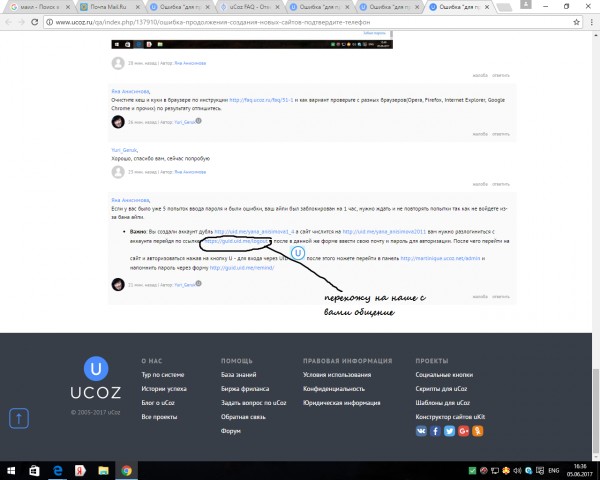Screen dimensions: 600x480
Task: Open the faq.ucoz.ru/faq/51-1 instruction link
Action: pos(261,100)
